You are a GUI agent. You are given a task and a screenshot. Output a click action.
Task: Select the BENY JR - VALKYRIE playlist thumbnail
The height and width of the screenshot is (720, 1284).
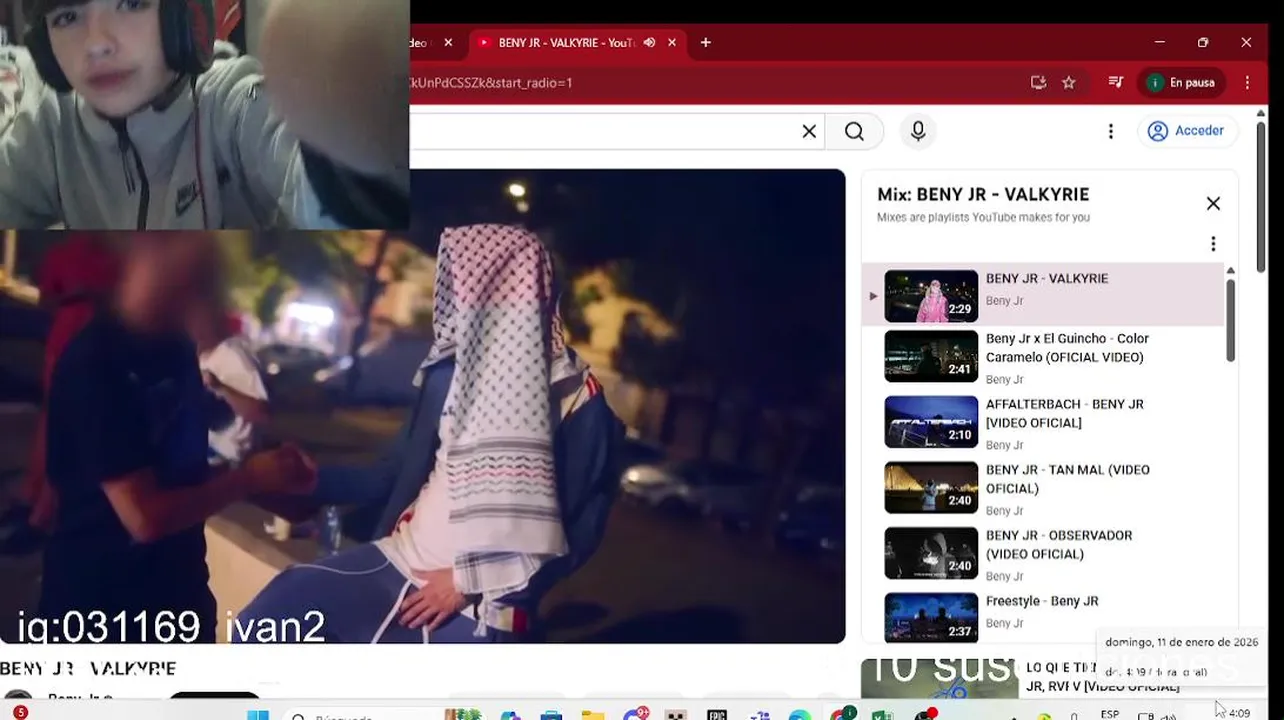click(x=931, y=296)
